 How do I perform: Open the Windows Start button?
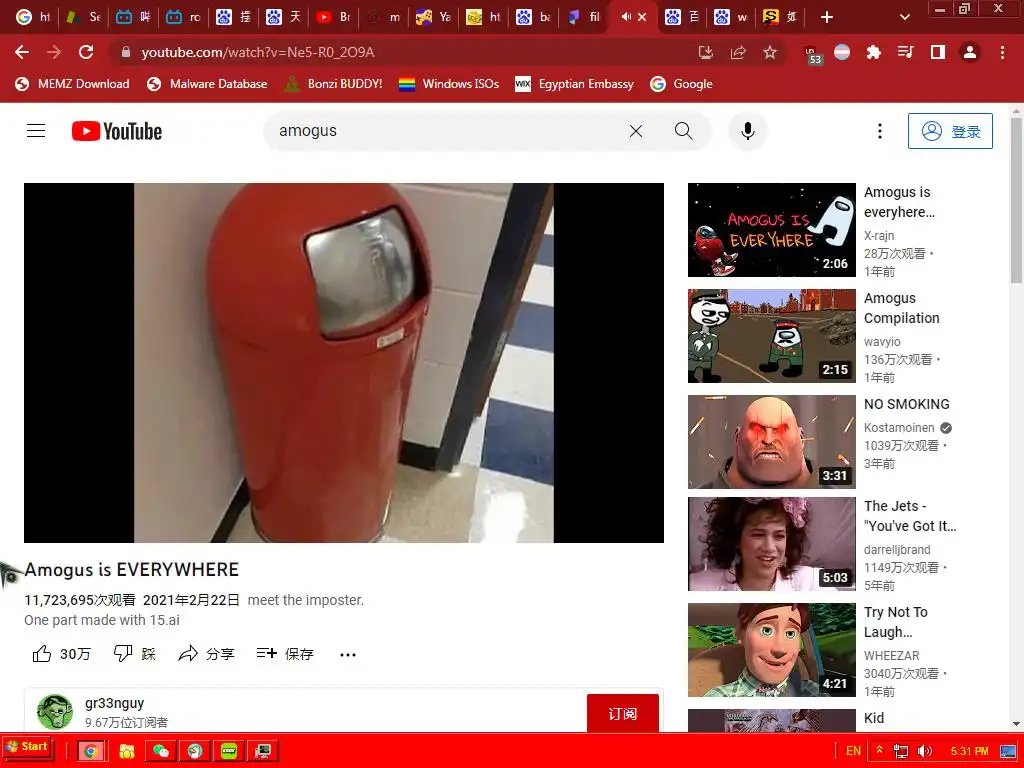tap(27, 747)
